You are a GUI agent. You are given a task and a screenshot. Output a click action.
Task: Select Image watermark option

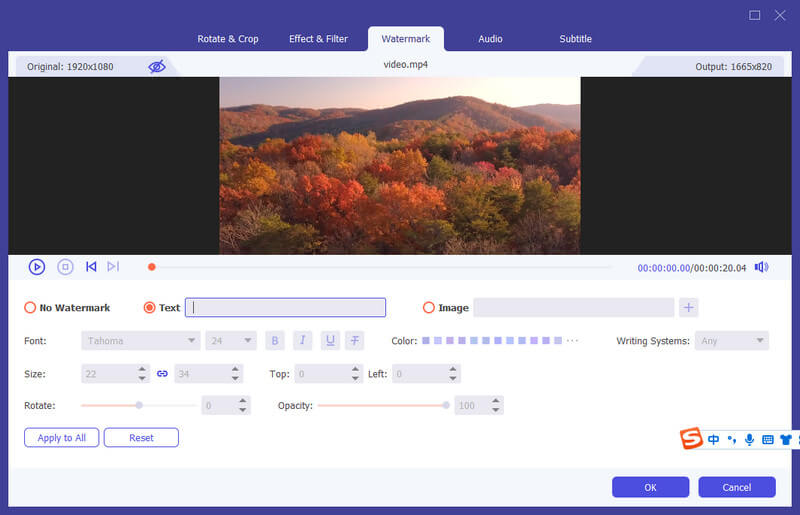tap(429, 307)
